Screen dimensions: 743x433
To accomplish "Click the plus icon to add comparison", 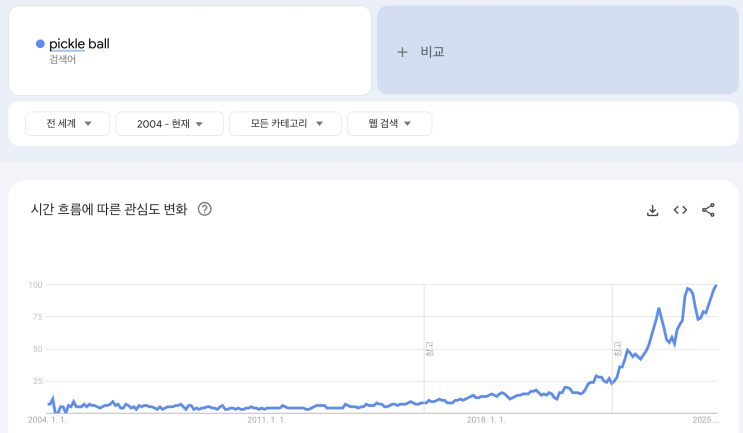I will (402, 52).
